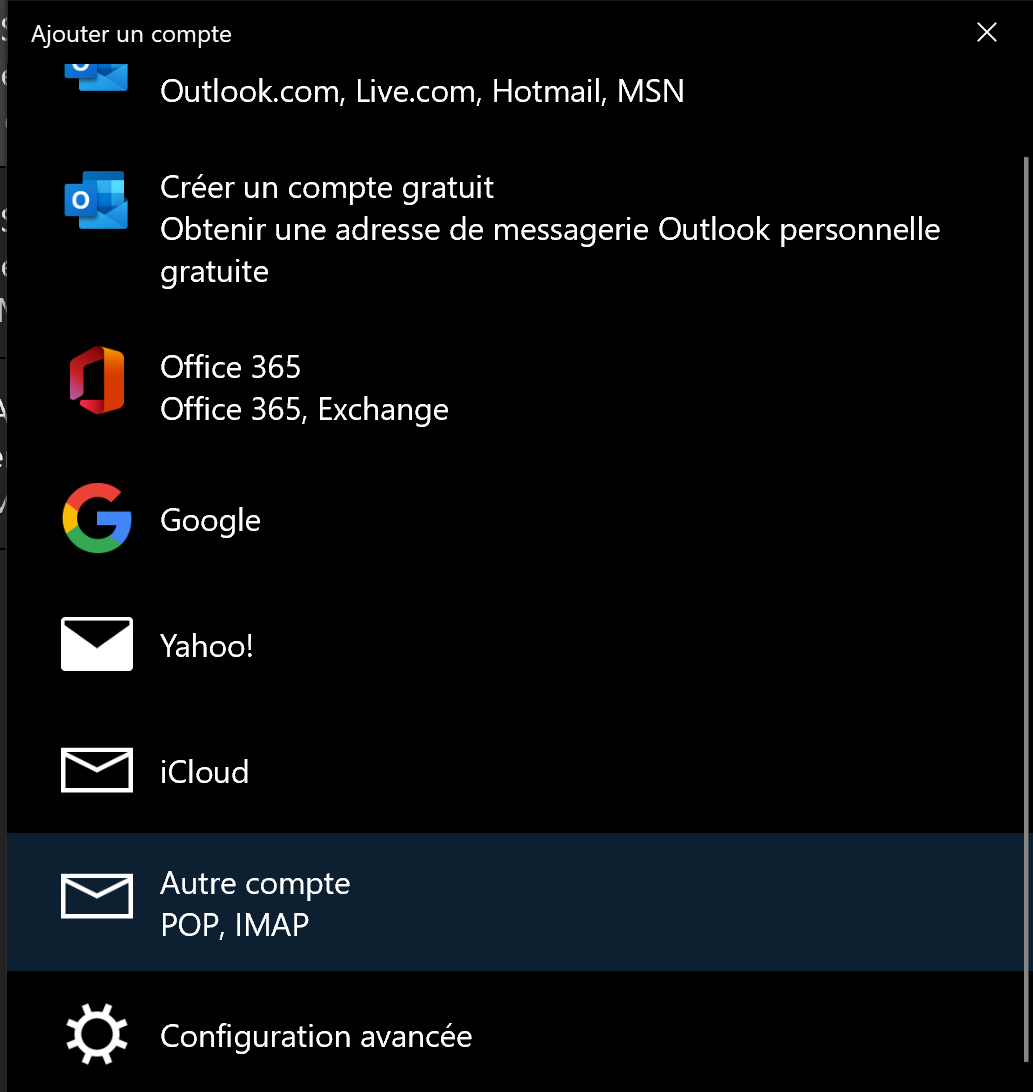
Task: Close the Ajouter un compte dialog
Action: click(986, 33)
